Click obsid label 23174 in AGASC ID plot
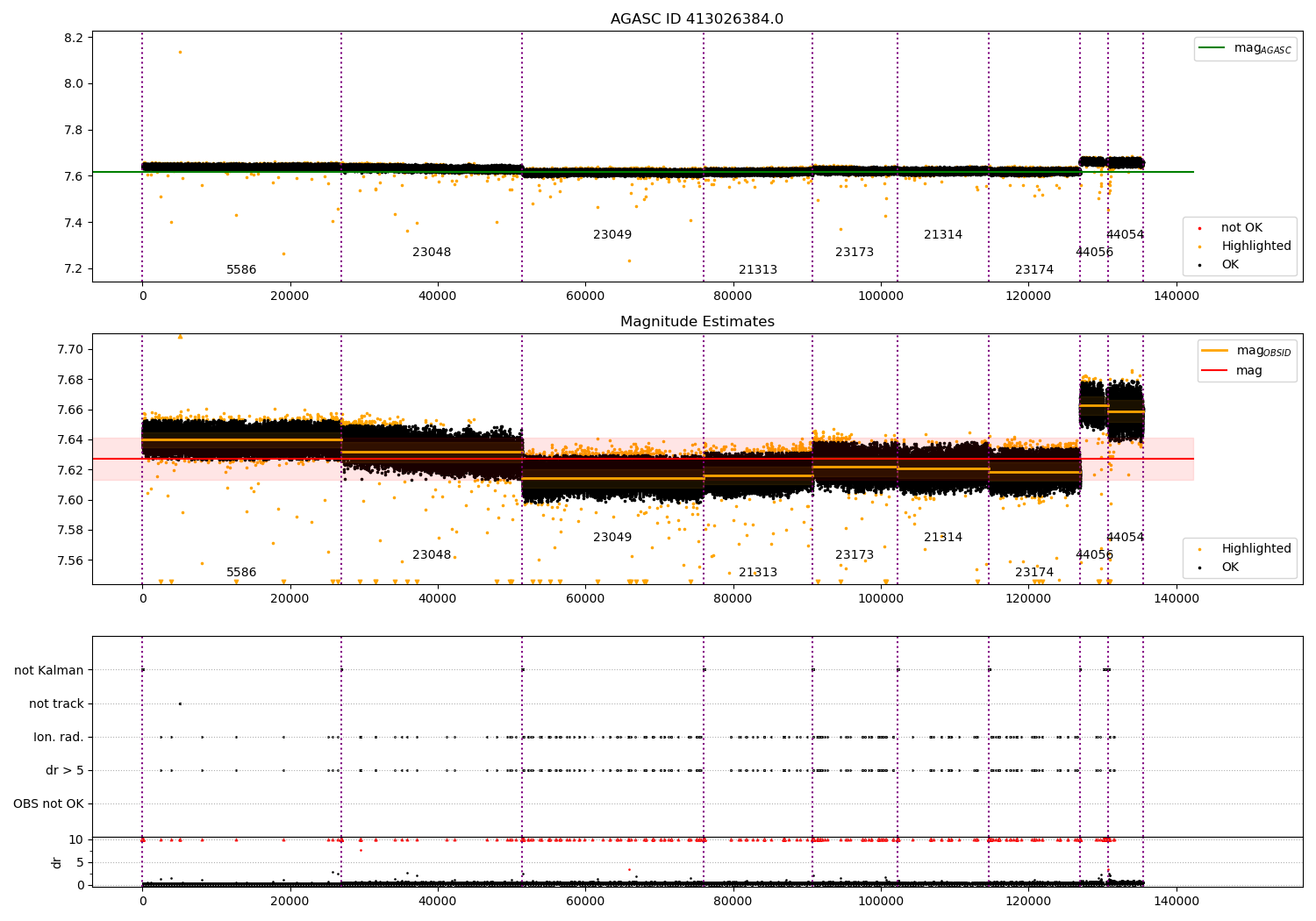Image resolution: width=1316 pixels, height=921 pixels. [1034, 270]
